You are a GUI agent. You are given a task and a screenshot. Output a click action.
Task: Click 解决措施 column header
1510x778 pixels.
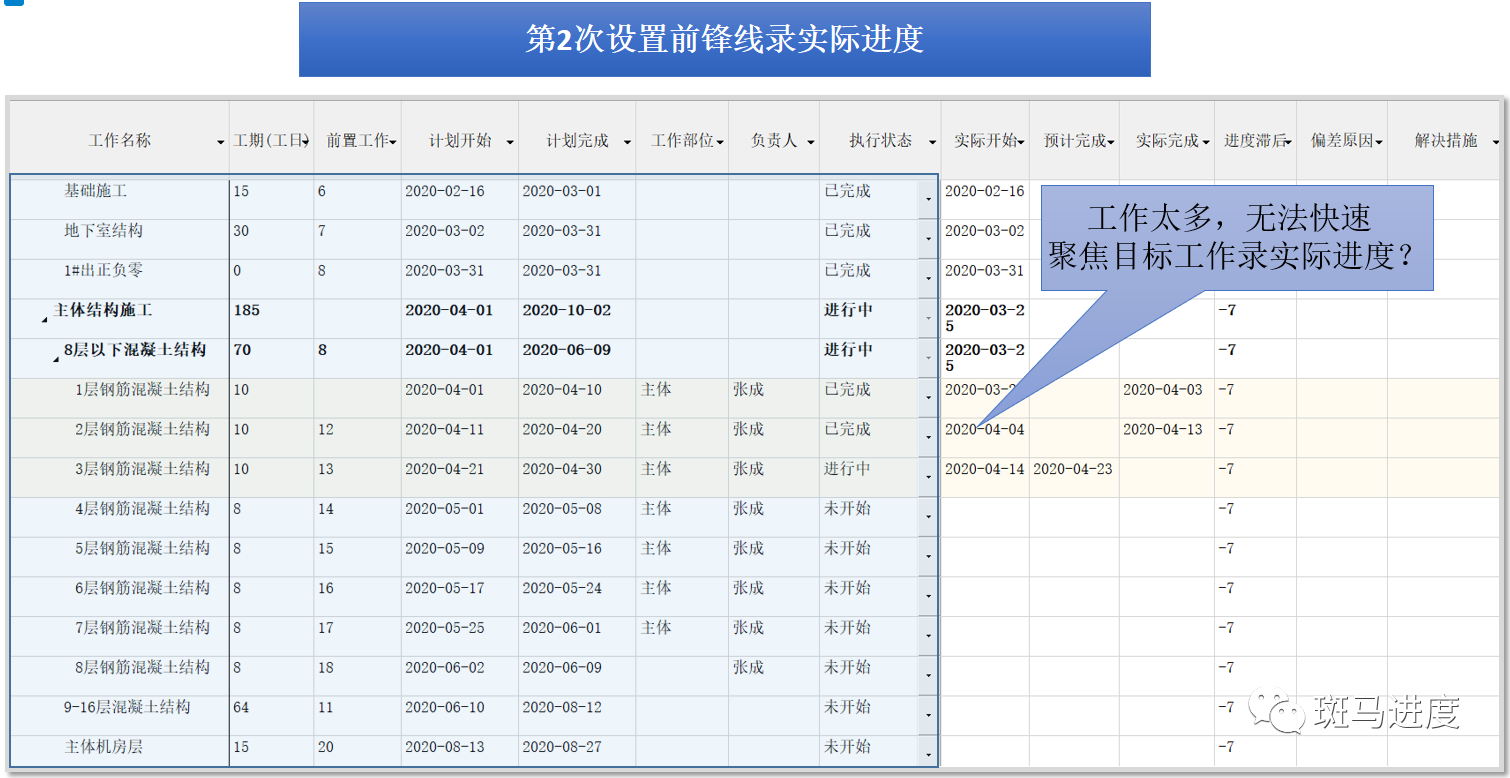click(1446, 141)
